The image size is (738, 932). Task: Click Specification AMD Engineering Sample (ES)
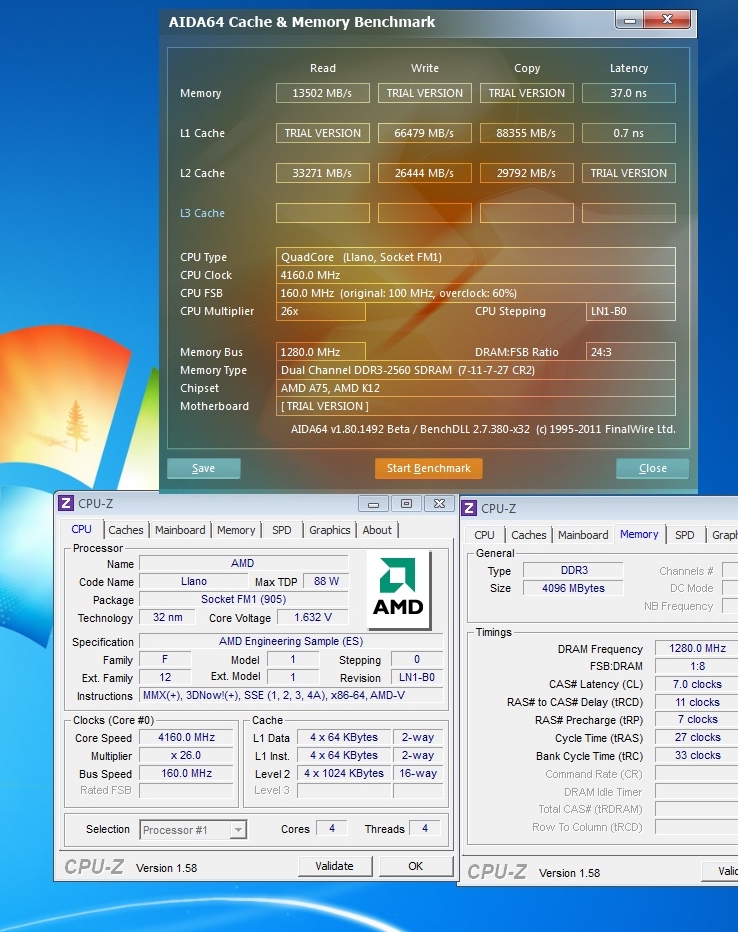coord(291,641)
